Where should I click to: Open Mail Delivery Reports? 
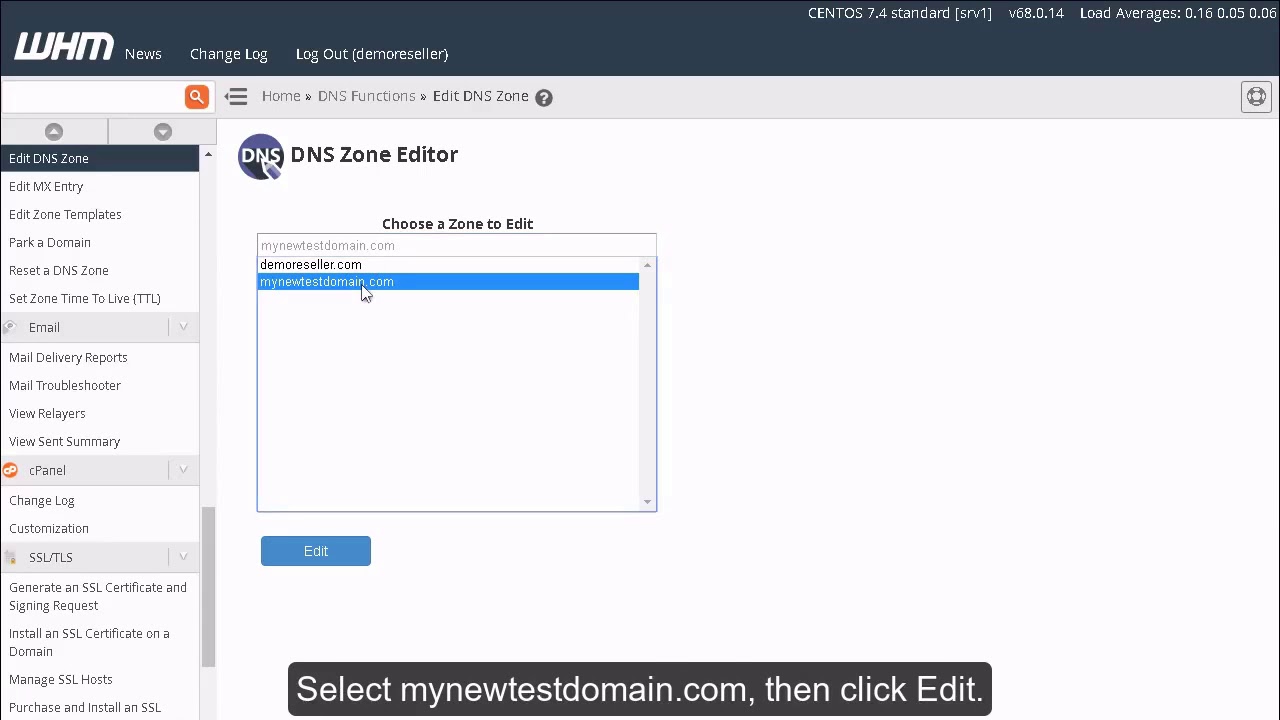68,357
